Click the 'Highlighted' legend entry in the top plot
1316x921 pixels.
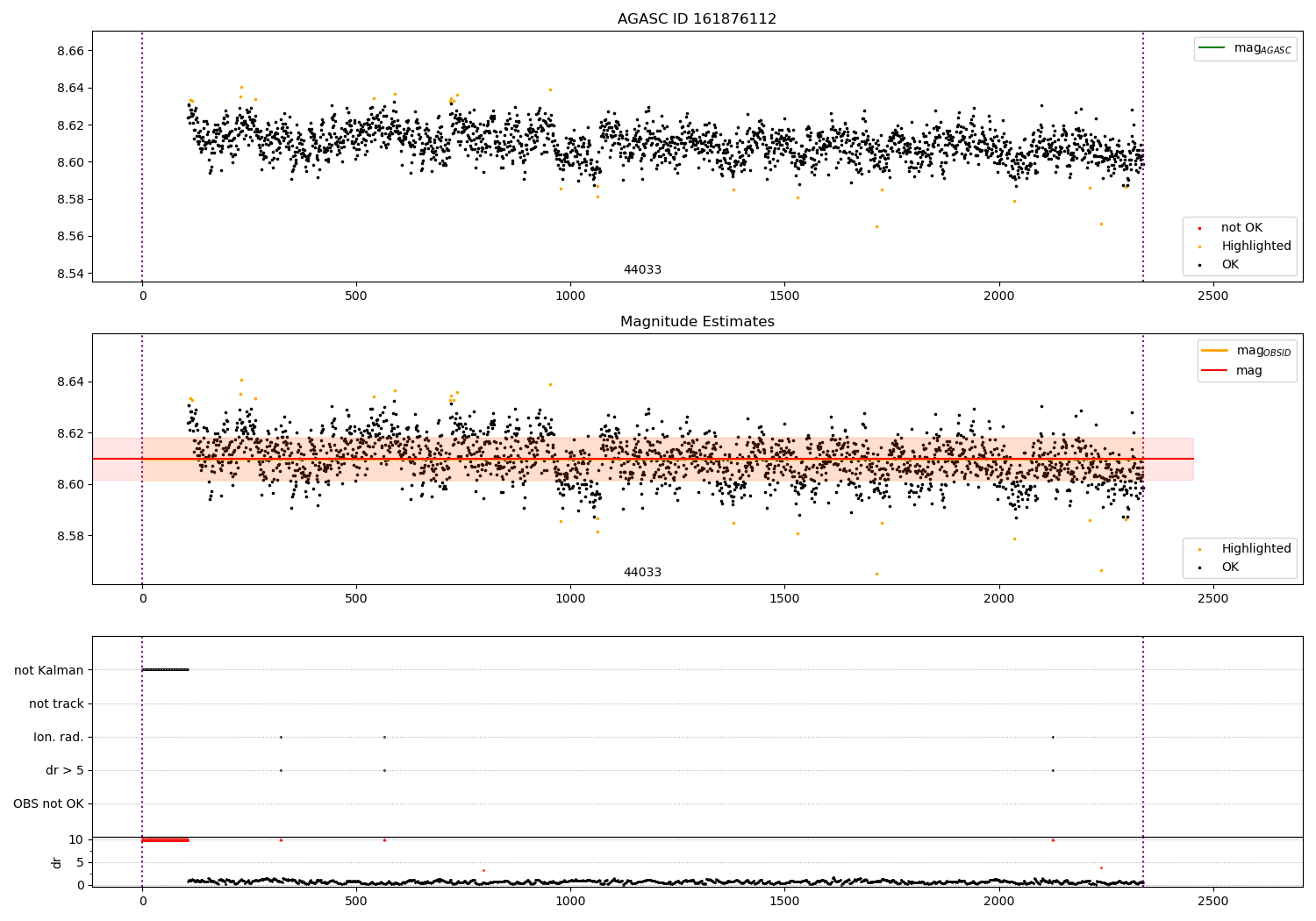click(1245, 246)
